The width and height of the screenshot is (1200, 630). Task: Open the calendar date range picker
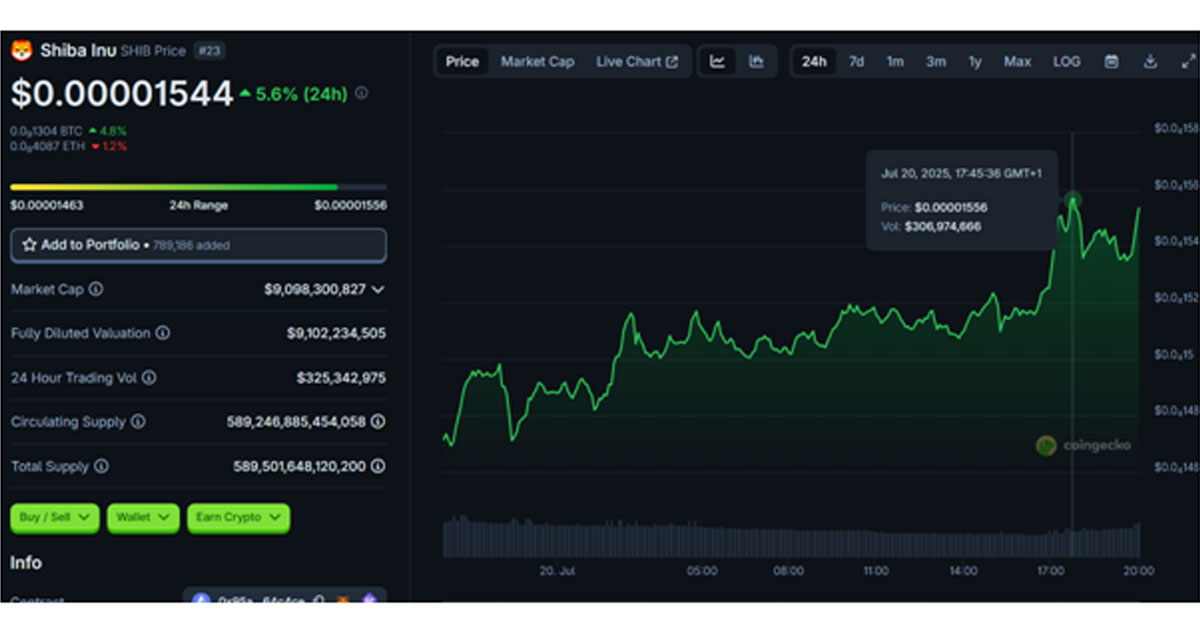click(1111, 62)
